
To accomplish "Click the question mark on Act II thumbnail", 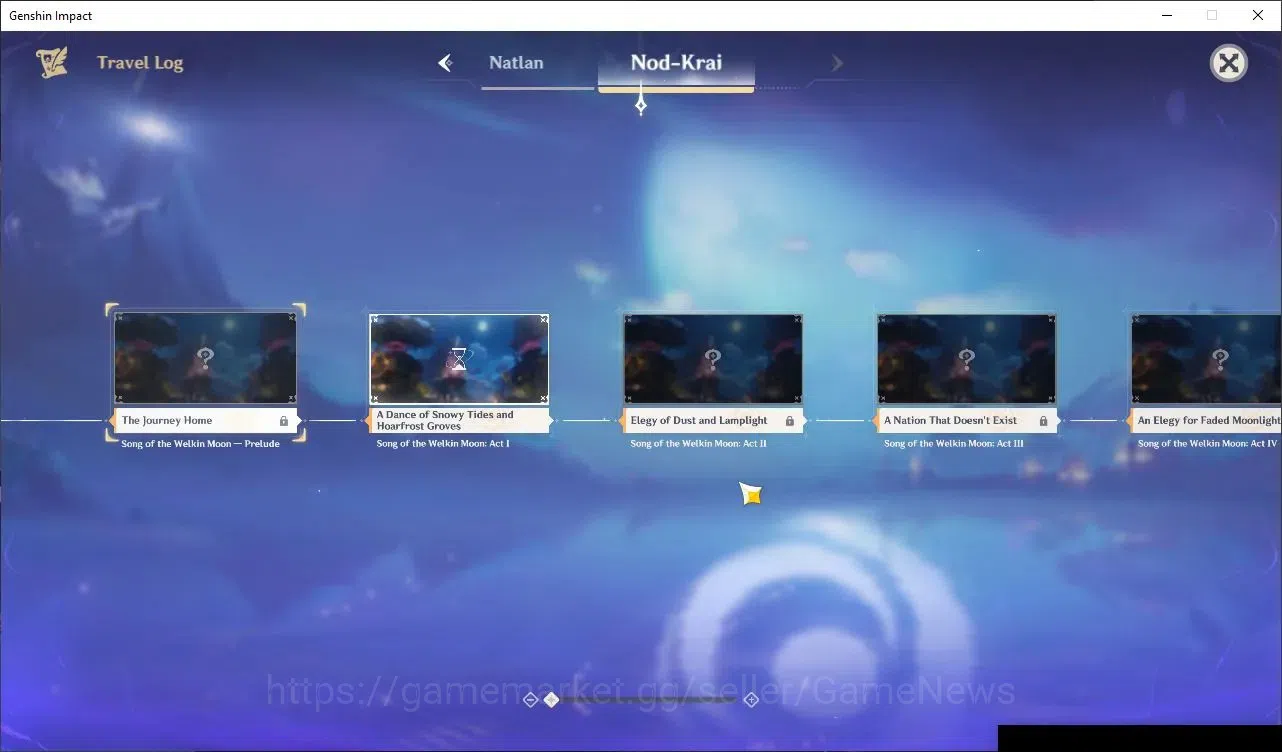I will pos(713,357).
